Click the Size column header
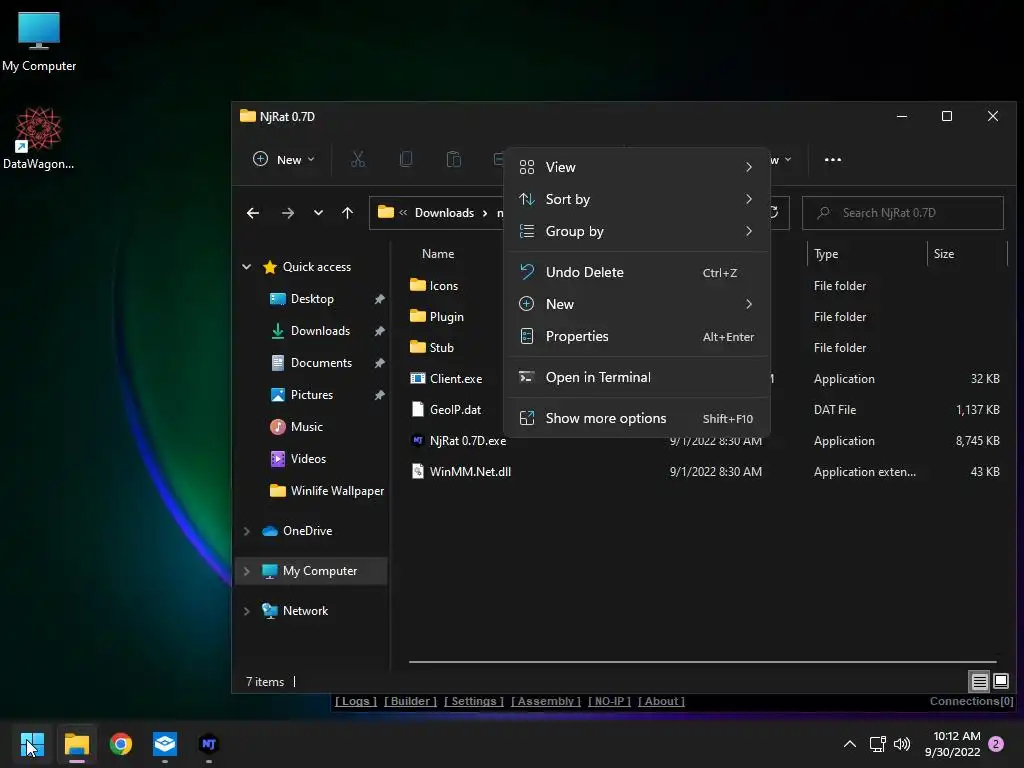Screen dimensions: 1024x768 [944, 253]
